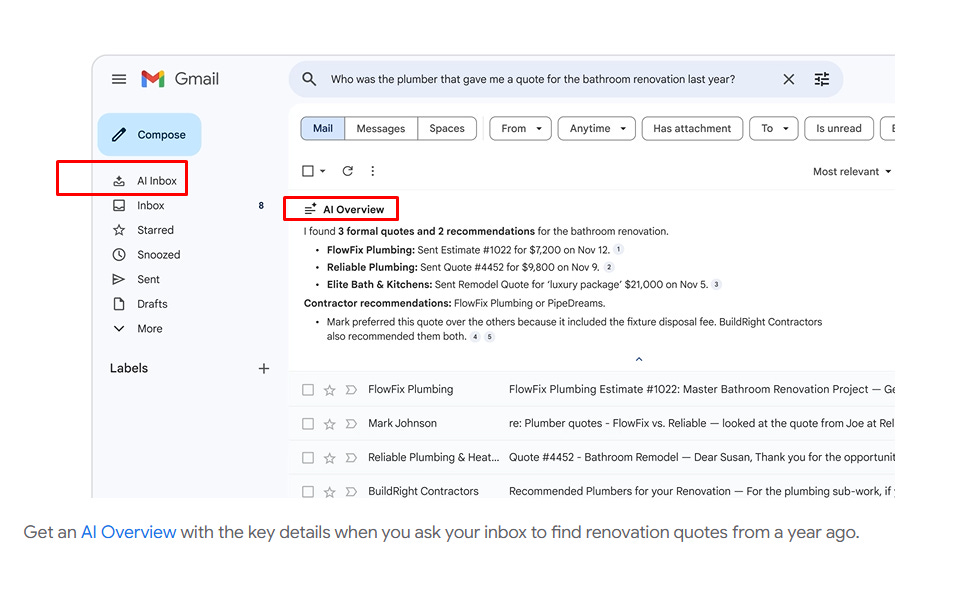
Task: Select the Reliable Plumbing & Heat email checkbox
Action: (x=308, y=458)
